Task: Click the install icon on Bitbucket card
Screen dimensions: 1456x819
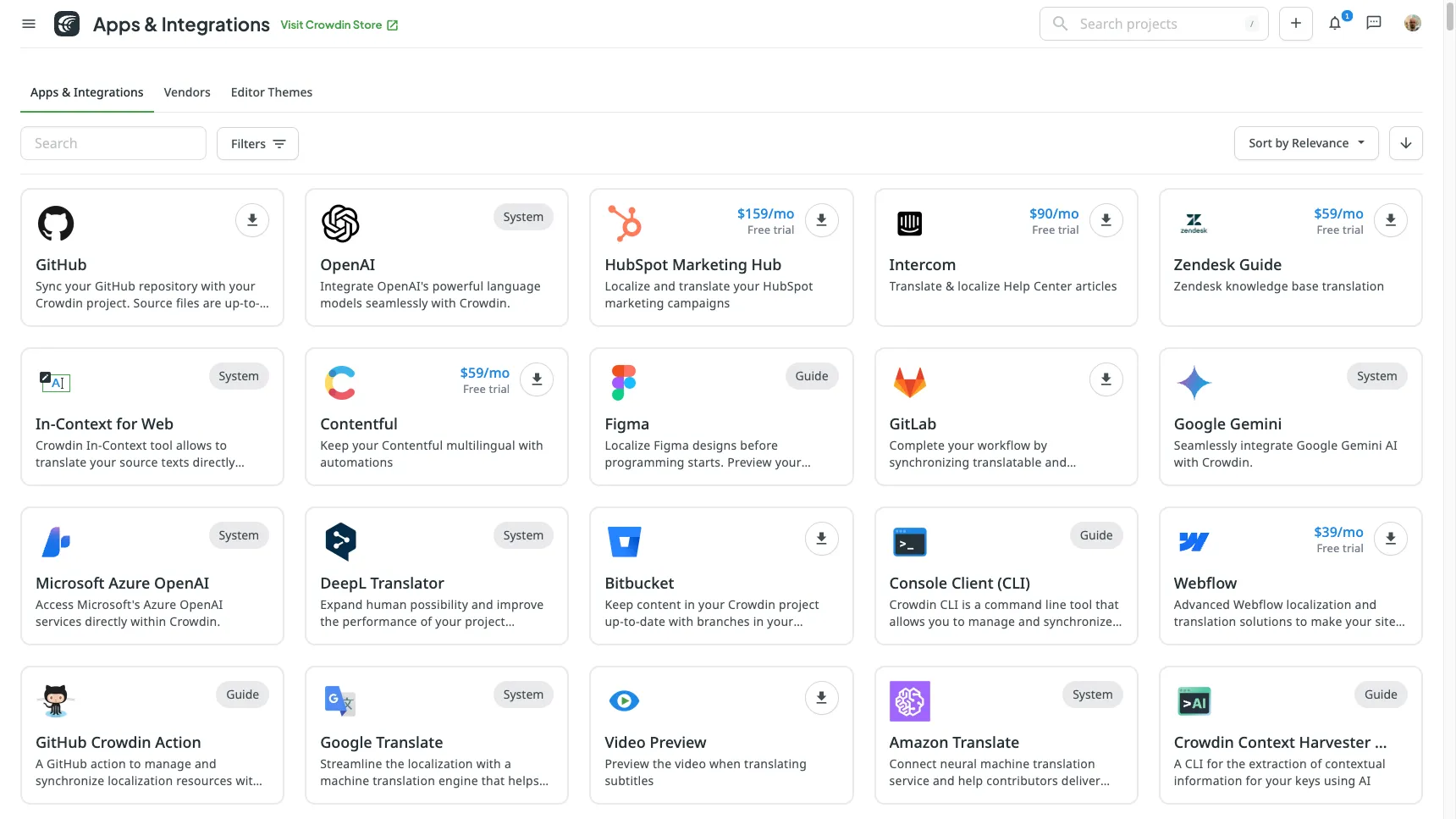Action: 821,539
